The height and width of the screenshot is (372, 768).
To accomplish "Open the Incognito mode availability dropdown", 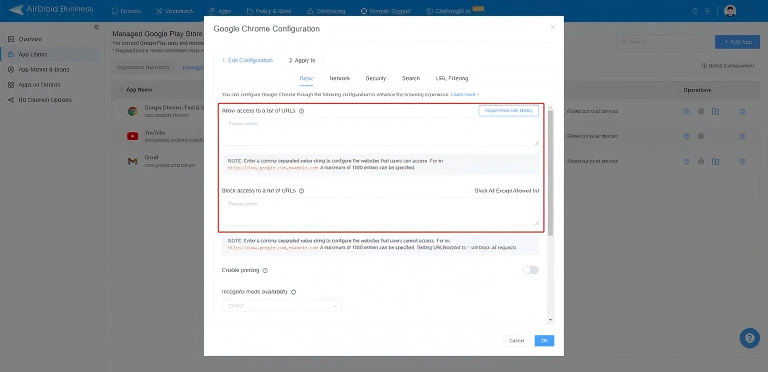I will click(282, 306).
